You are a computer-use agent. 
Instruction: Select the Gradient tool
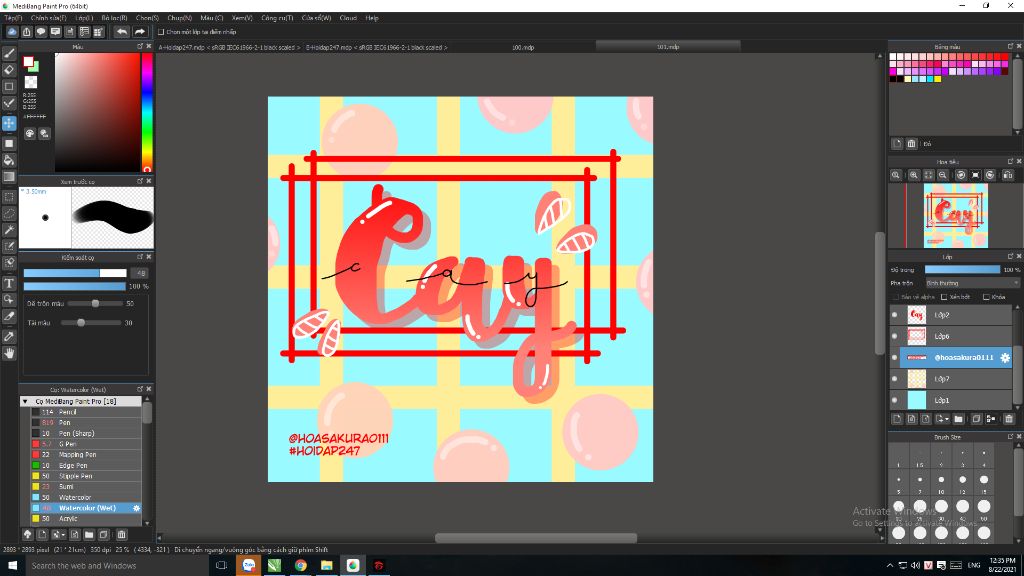(9, 177)
